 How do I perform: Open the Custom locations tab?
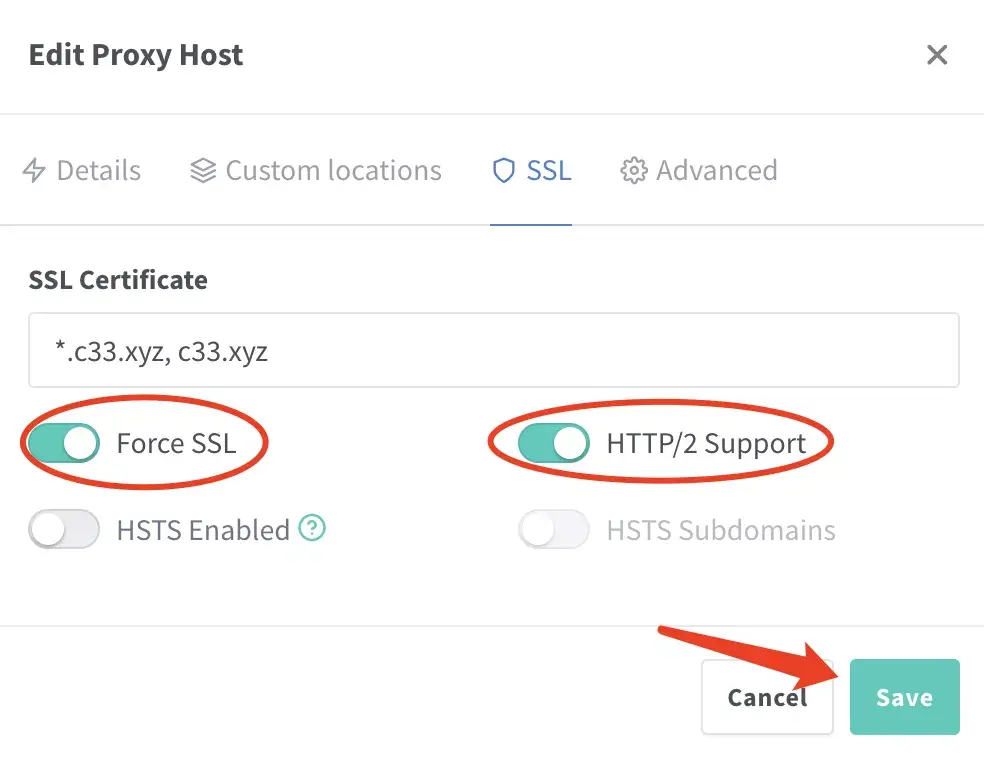click(x=333, y=171)
